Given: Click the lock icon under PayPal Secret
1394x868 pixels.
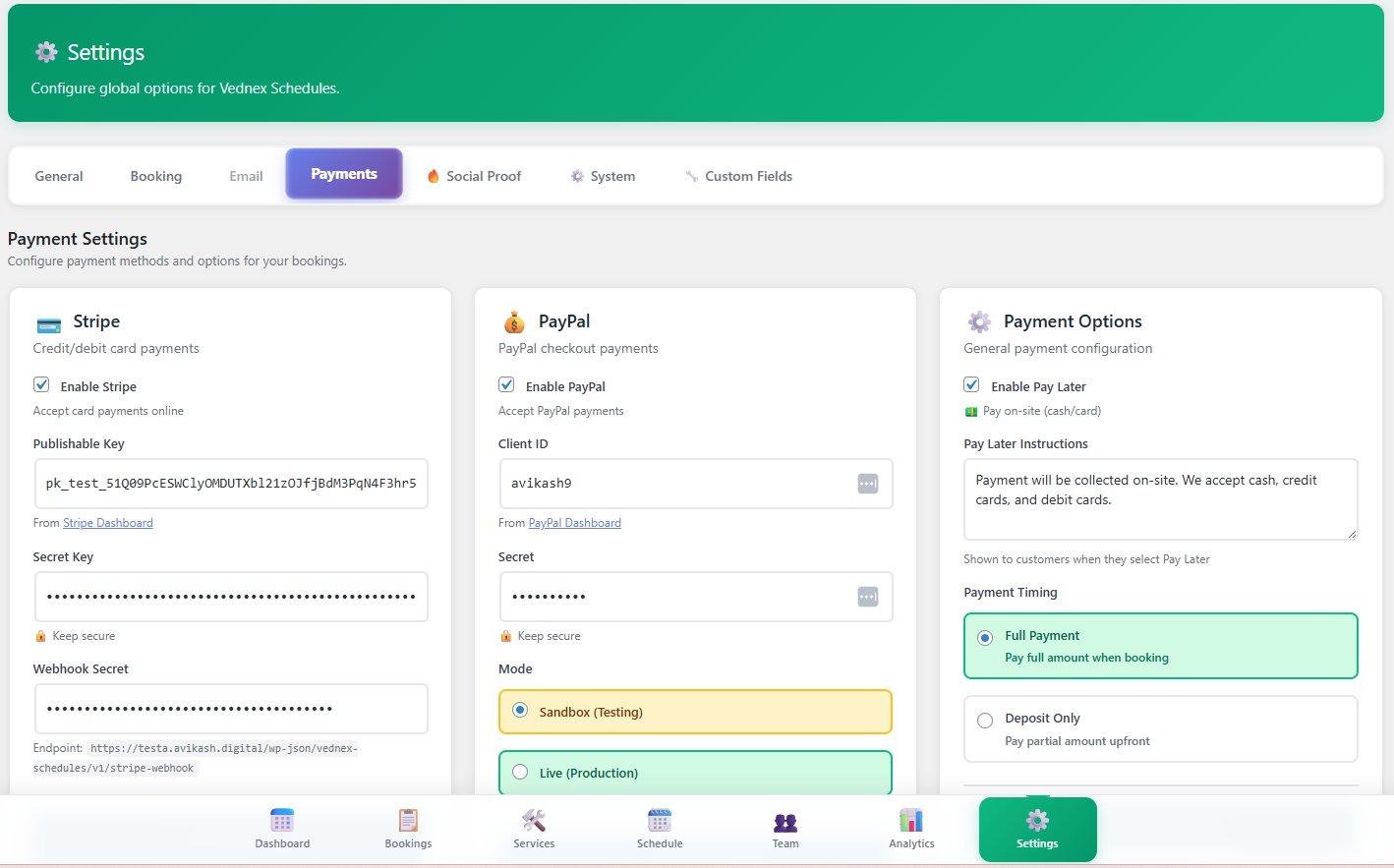Looking at the screenshot, I should tap(505, 636).
